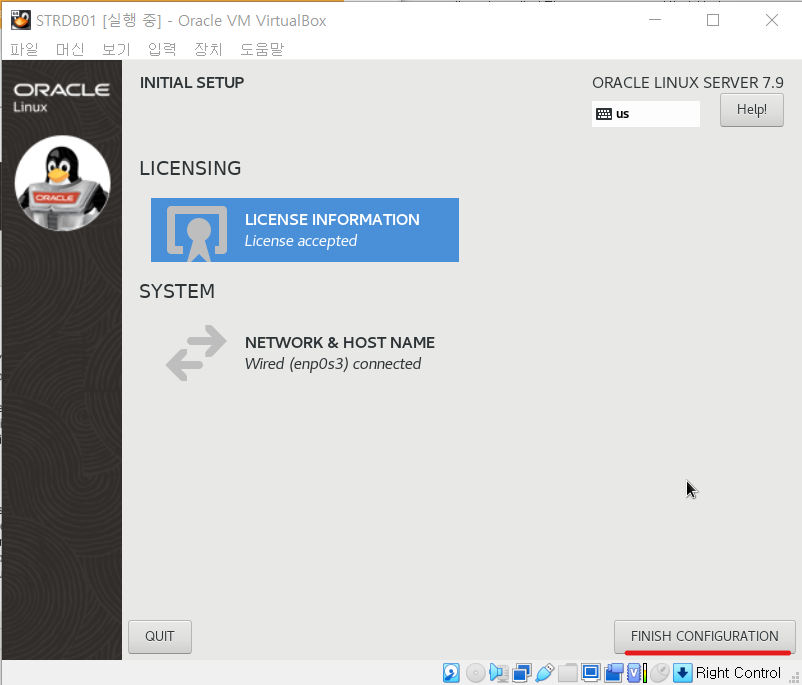This screenshot has width=802, height=685.
Task: Maximize the VirtualBox window
Action: (x=712, y=20)
